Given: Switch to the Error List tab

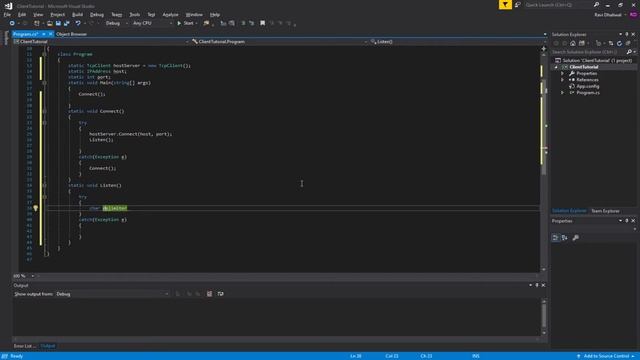Looking at the screenshot, I should pos(24,346).
